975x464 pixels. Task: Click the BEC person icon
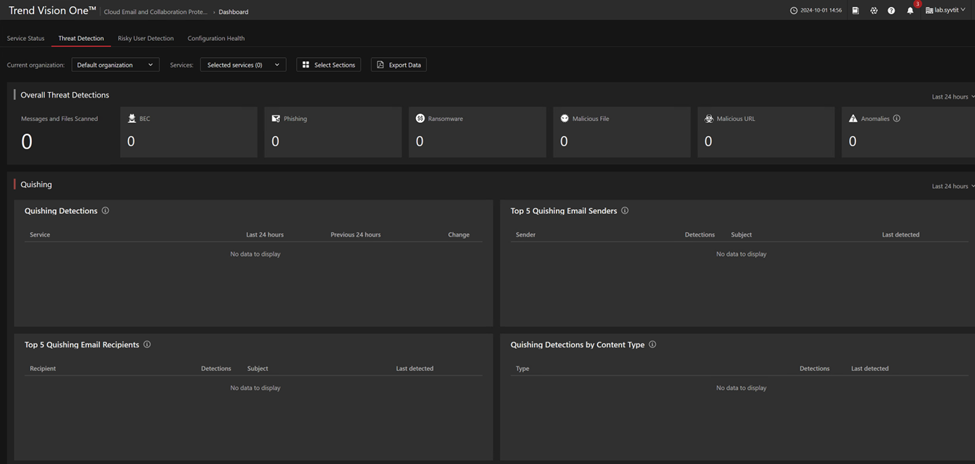pos(132,118)
